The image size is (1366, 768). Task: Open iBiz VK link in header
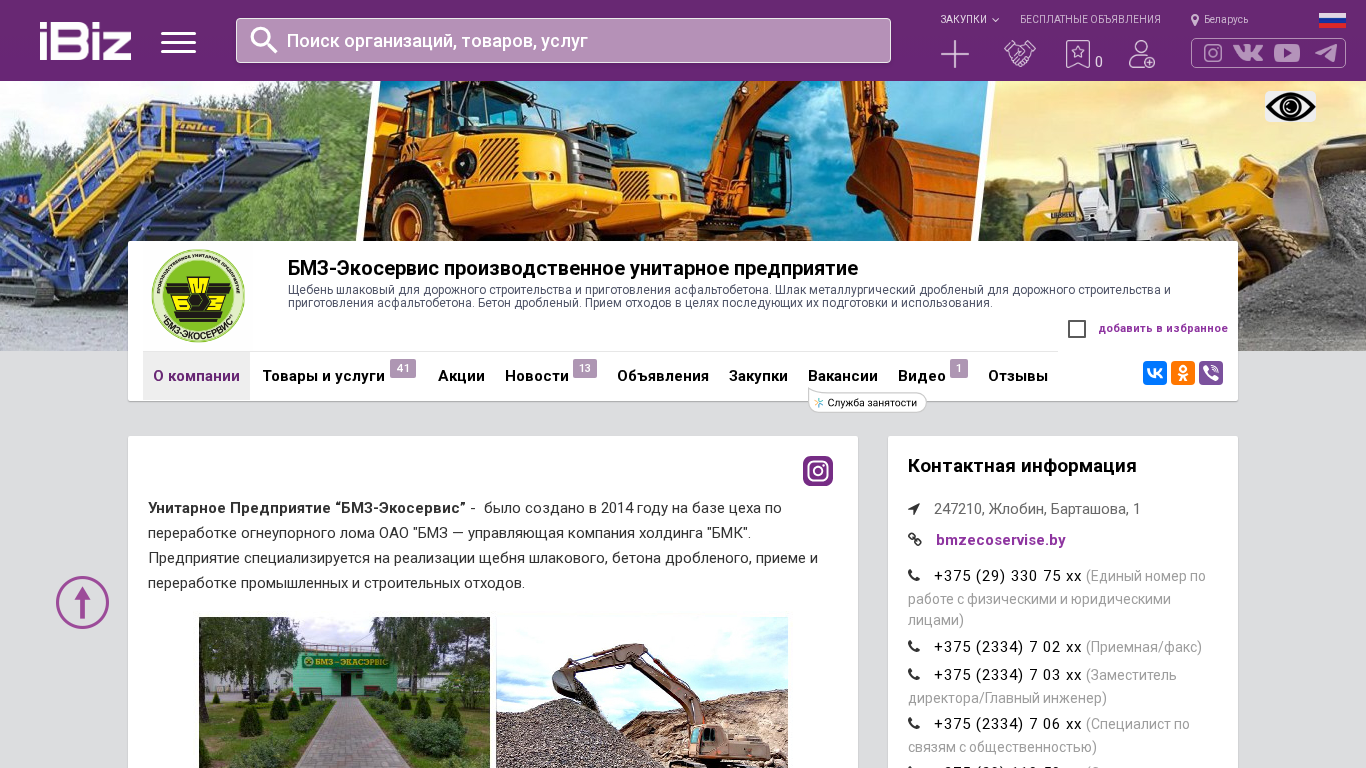click(1248, 53)
